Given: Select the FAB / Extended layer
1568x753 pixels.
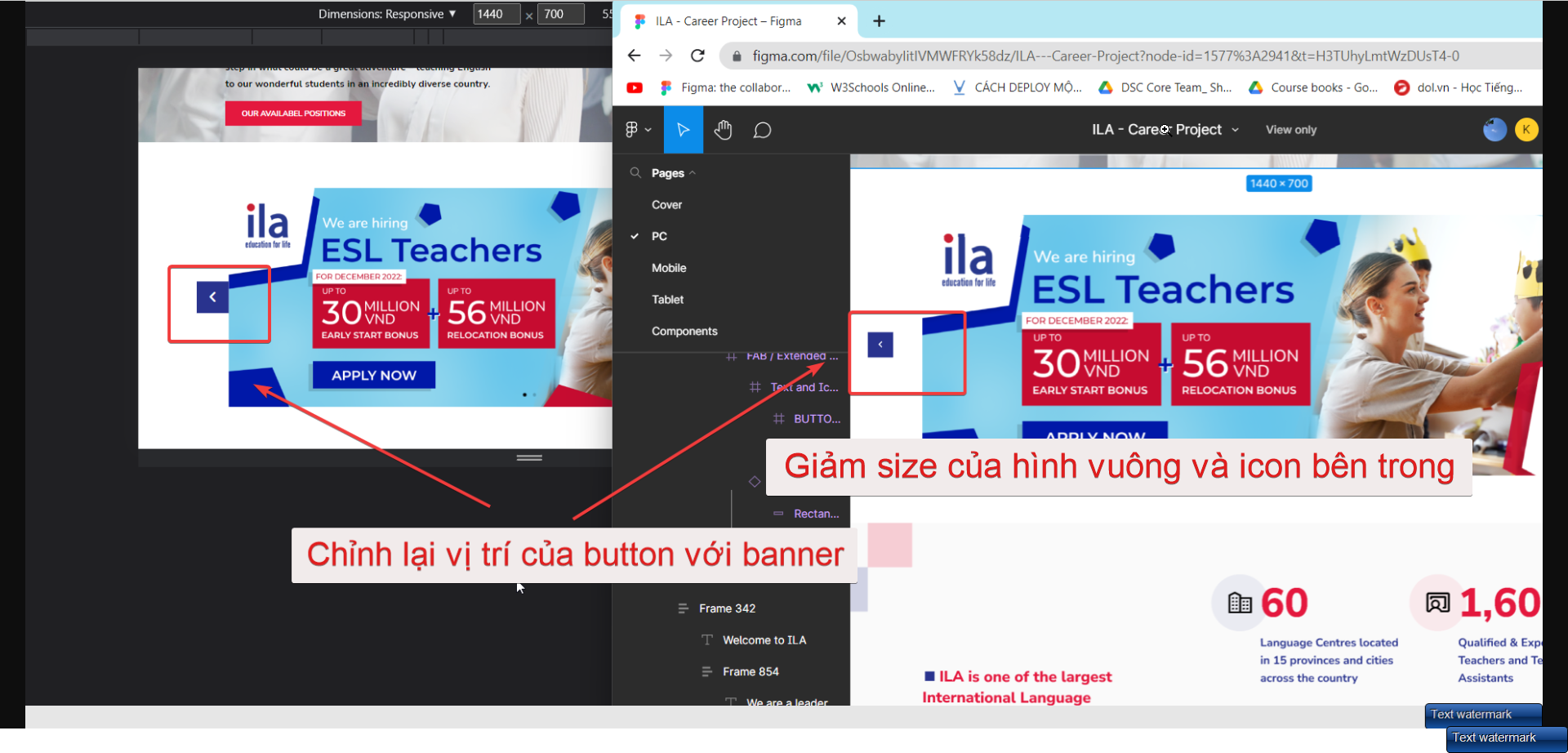Looking at the screenshot, I should (x=782, y=356).
